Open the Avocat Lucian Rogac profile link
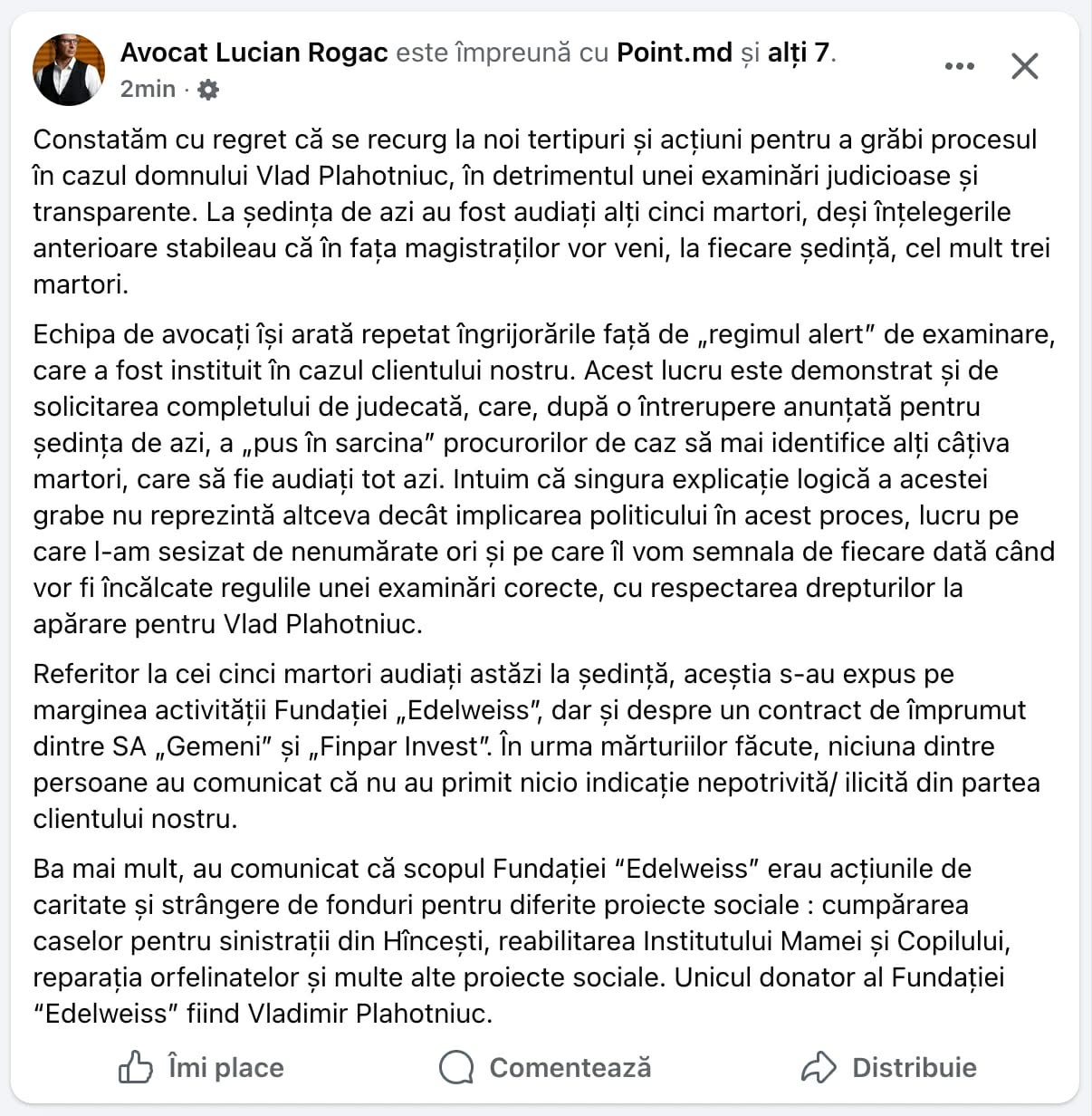Screen dimensions: 1092x1116 (254, 53)
